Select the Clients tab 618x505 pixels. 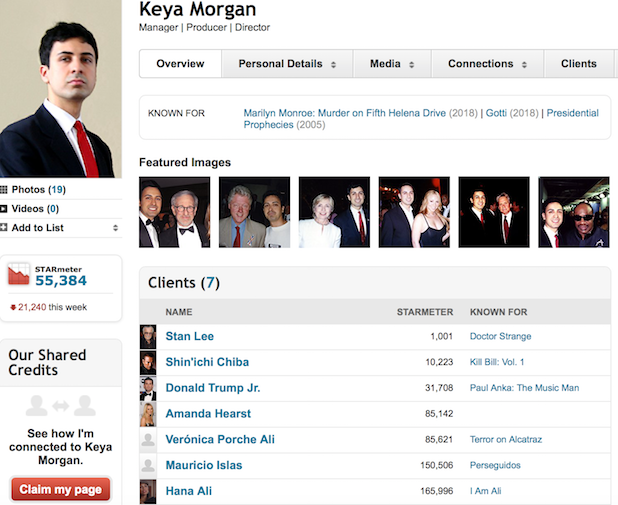[578, 64]
